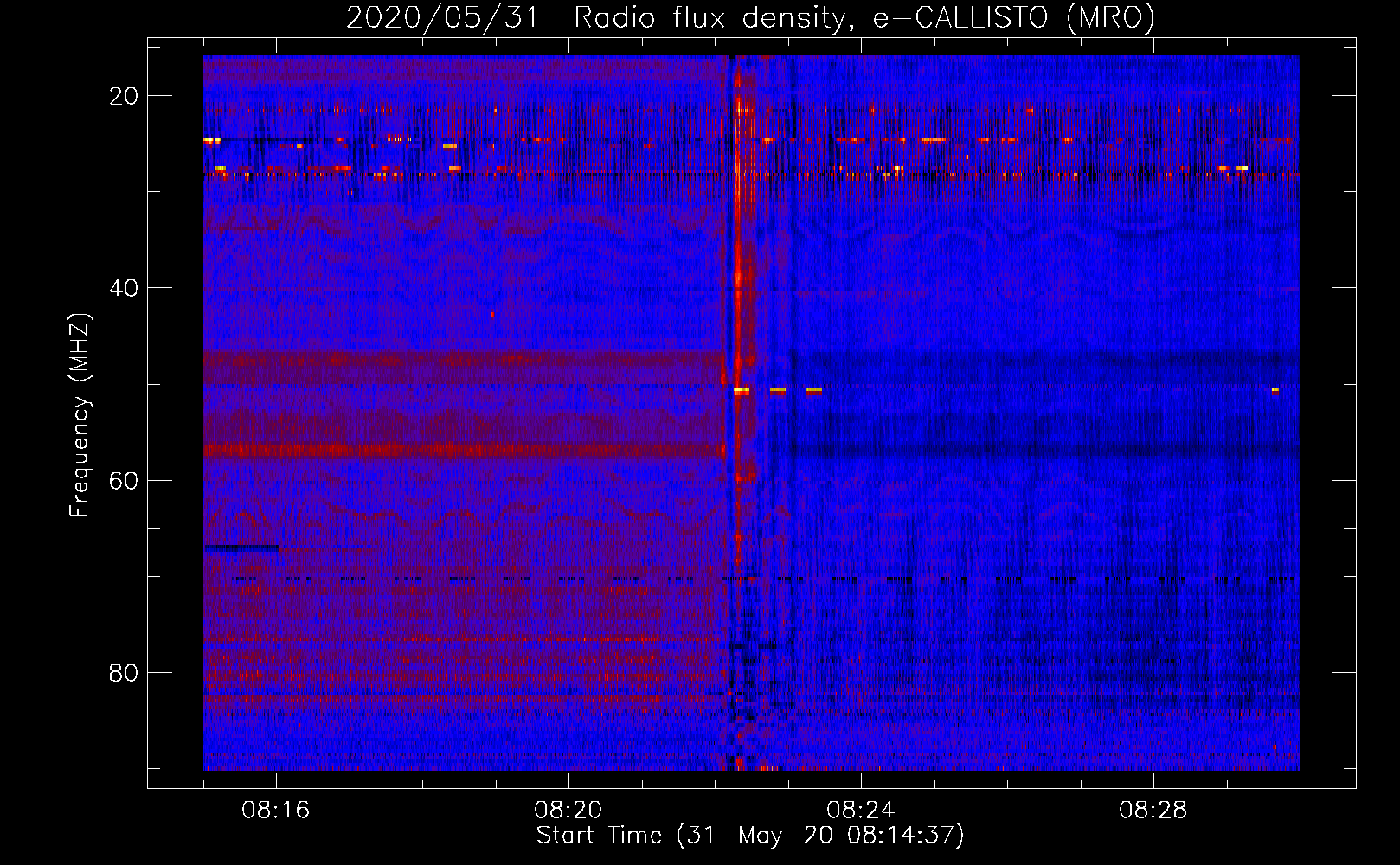Image resolution: width=1400 pixels, height=865 pixels.
Task: Click the 08:16 time tick label
Action: tap(276, 810)
